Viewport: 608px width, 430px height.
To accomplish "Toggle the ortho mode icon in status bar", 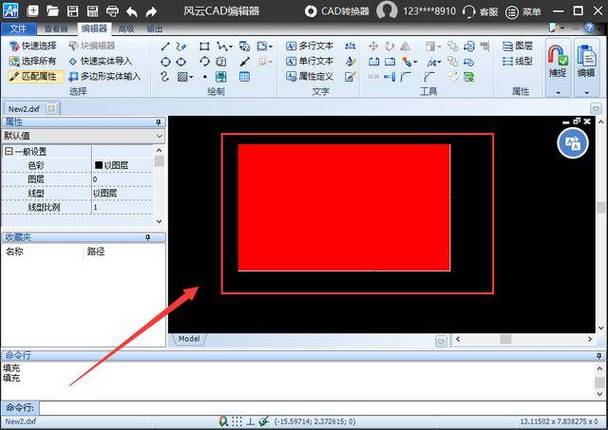I will [x=250, y=421].
